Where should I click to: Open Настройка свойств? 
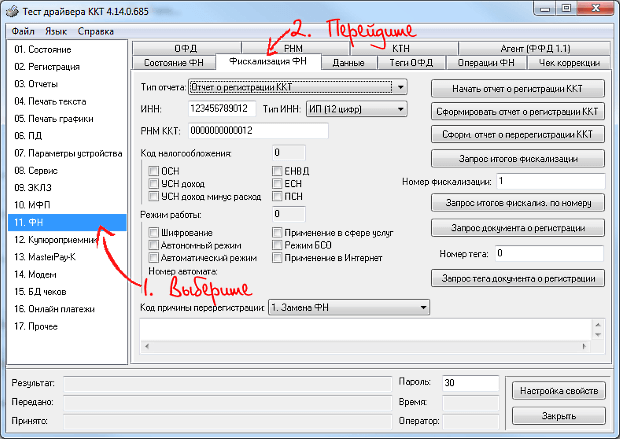tap(558, 391)
